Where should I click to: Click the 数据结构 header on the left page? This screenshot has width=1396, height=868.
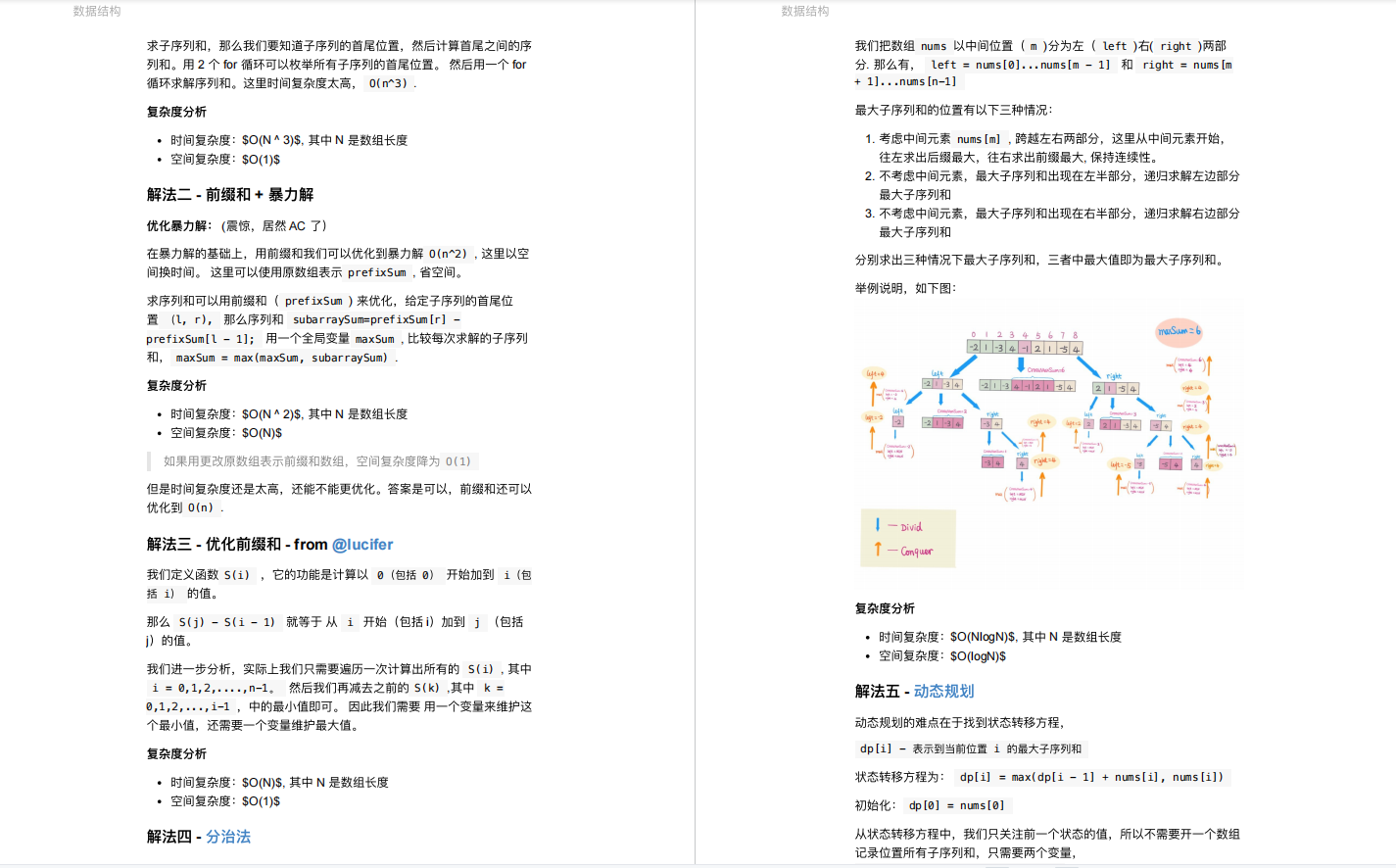click(97, 12)
